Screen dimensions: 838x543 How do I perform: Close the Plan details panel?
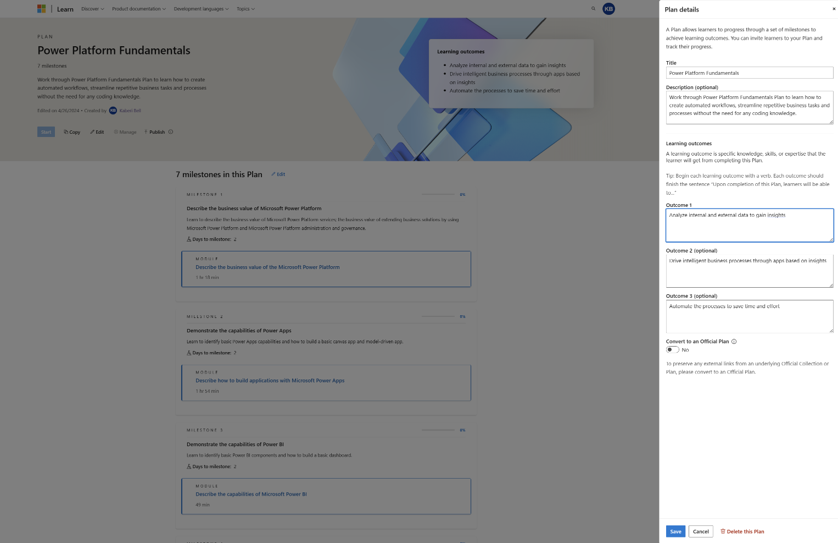(x=833, y=9)
